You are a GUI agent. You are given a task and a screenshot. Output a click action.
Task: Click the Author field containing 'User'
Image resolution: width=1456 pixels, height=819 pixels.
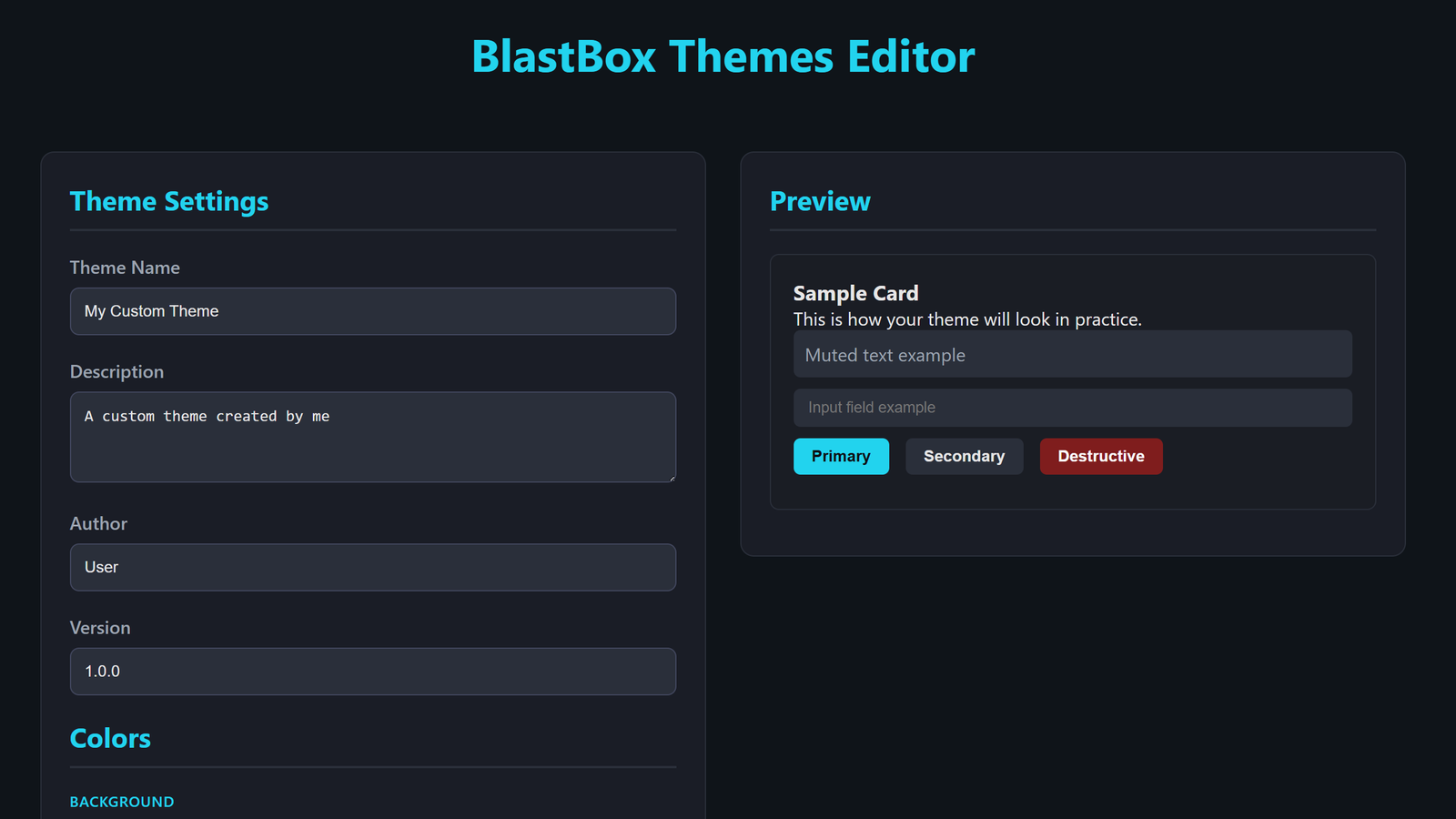click(x=372, y=567)
